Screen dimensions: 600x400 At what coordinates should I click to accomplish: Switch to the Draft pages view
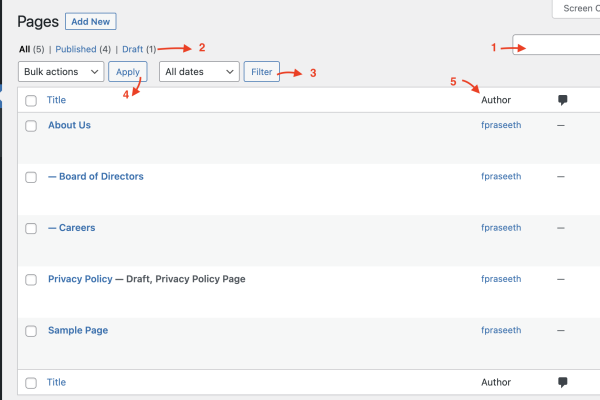[x=133, y=48]
